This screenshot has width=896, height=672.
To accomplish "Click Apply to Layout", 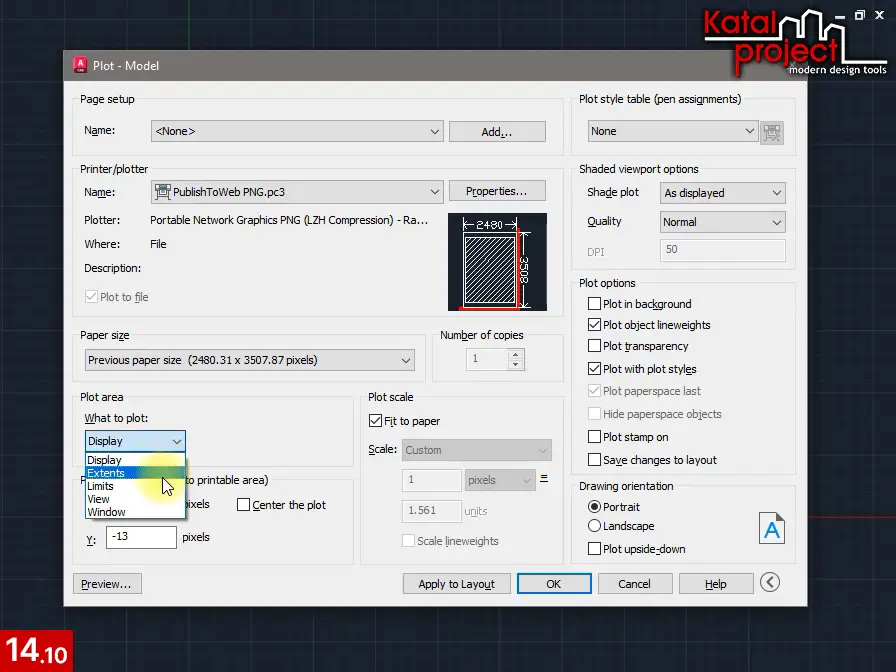I will [x=456, y=583].
